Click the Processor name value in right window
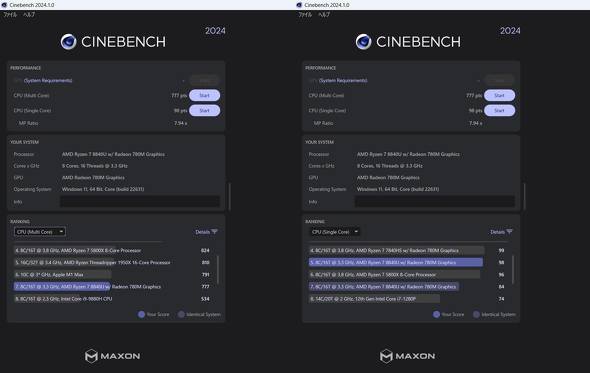This screenshot has width=590, height=373. (x=408, y=154)
